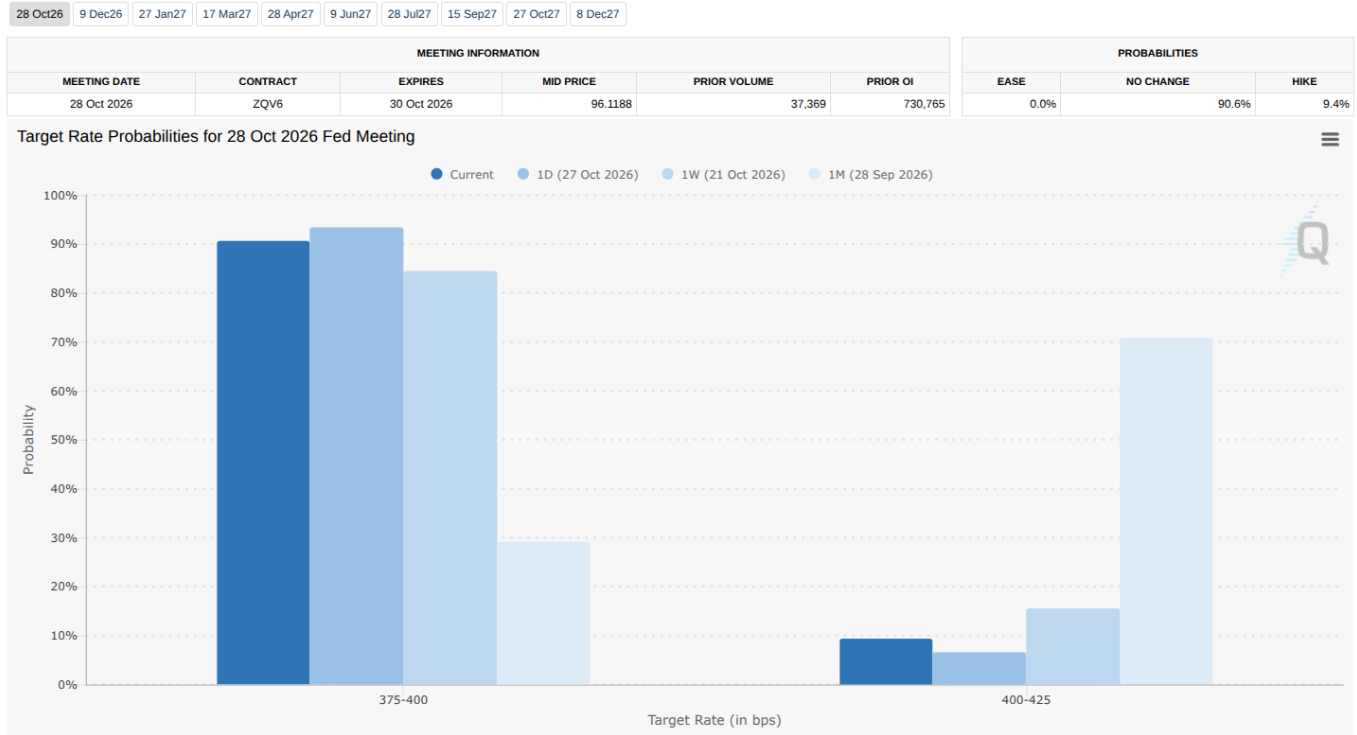Screen dimensions: 1357x735
Task: Go to the 9 Jun27 meeting tab
Action: 351,14
